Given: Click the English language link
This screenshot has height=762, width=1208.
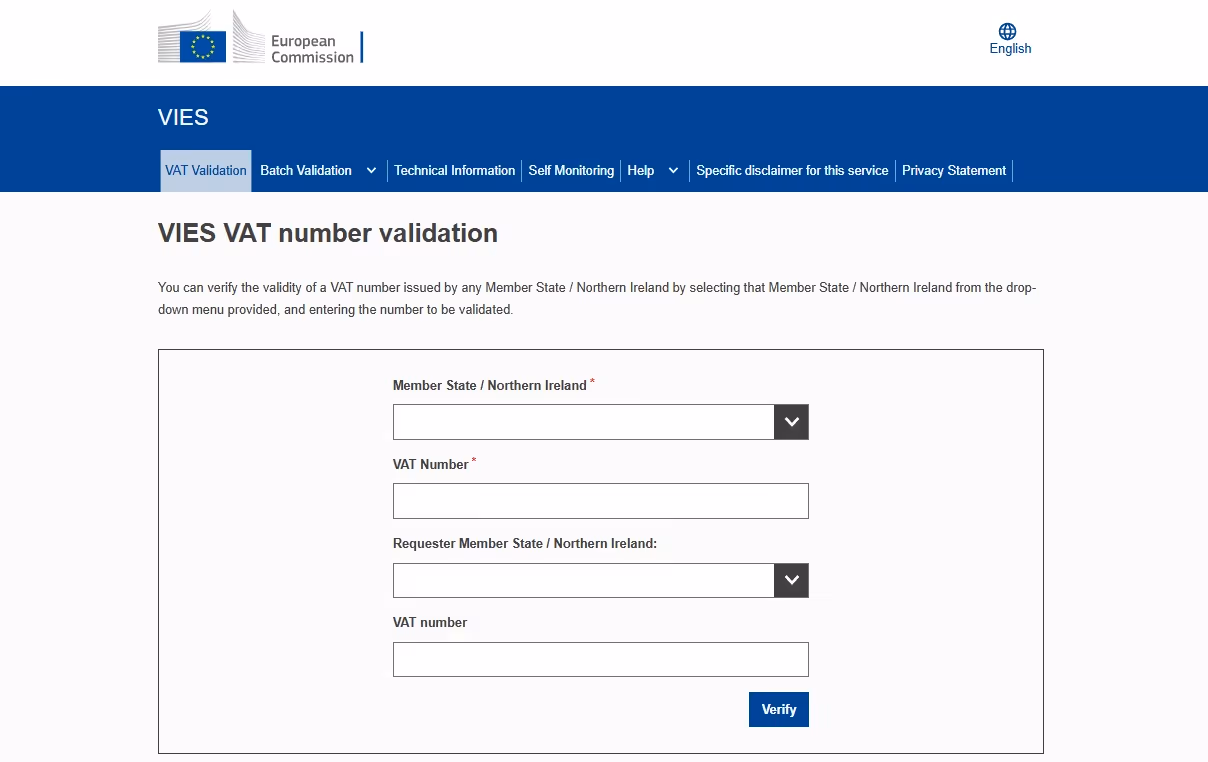Looking at the screenshot, I should [x=1009, y=48].
